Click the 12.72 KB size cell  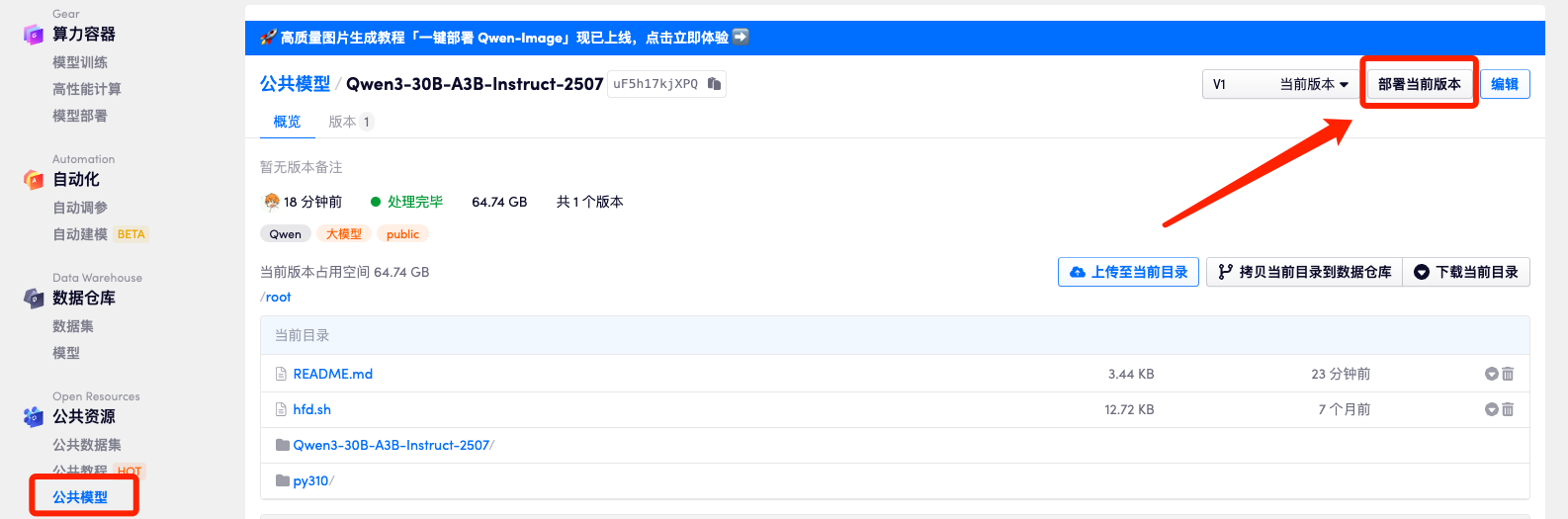point(1129,409)
